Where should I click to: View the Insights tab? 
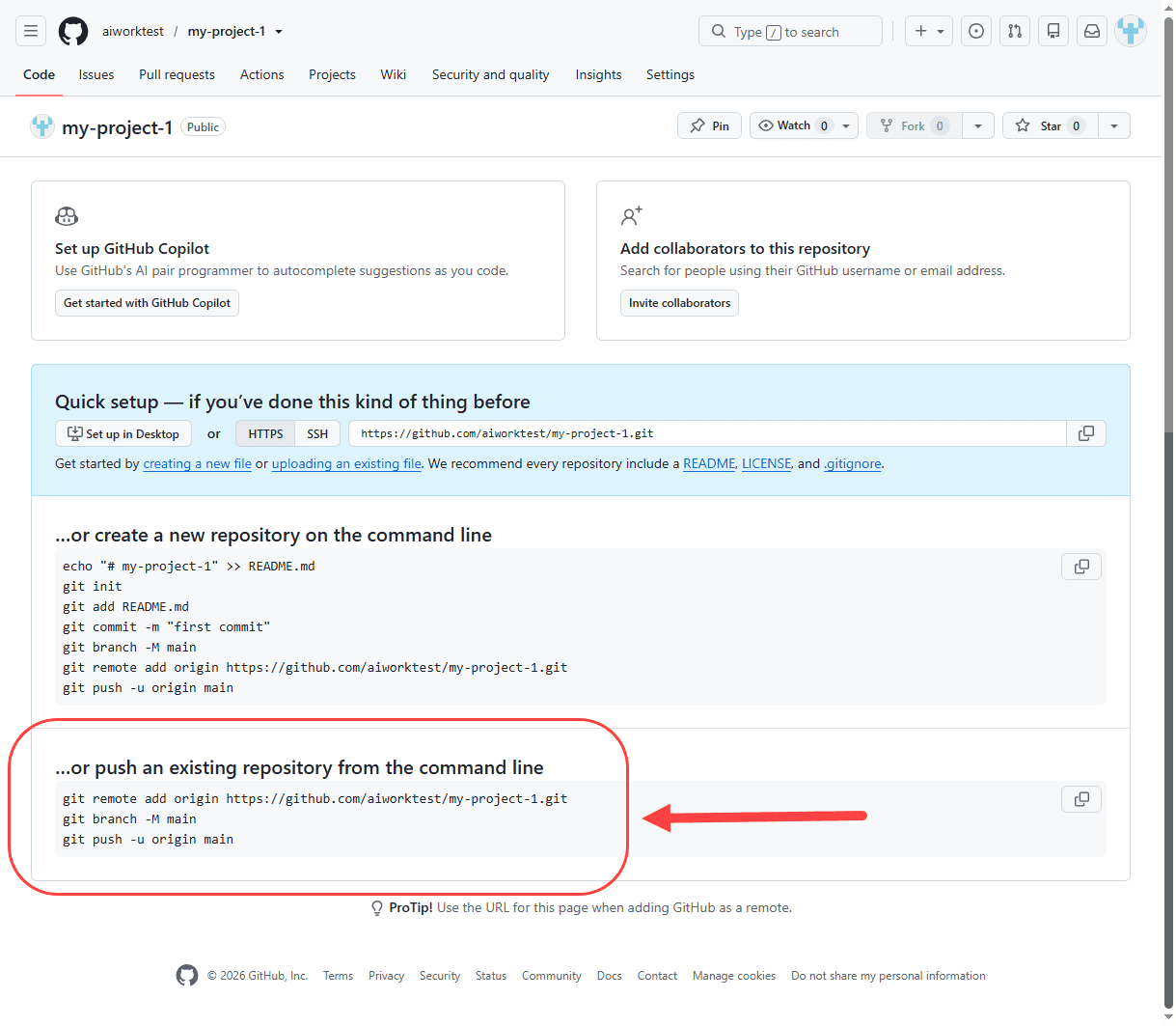598,74
